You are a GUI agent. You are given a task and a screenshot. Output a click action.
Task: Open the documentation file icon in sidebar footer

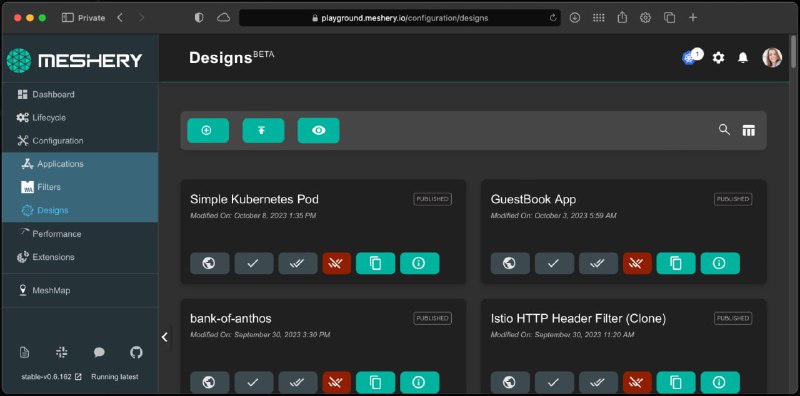pyautogui.click(x=24, y=352)
